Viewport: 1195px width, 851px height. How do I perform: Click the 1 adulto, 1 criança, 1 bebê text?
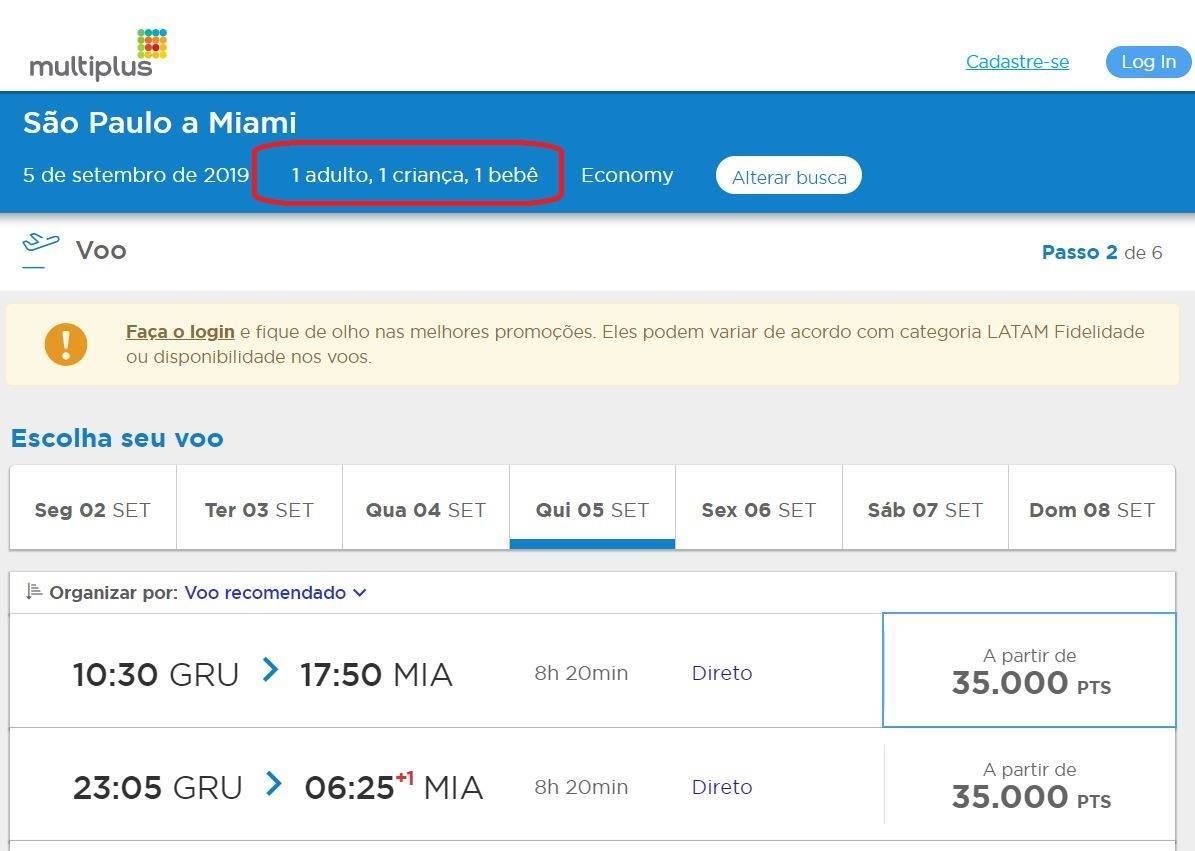tap(415, 175)
